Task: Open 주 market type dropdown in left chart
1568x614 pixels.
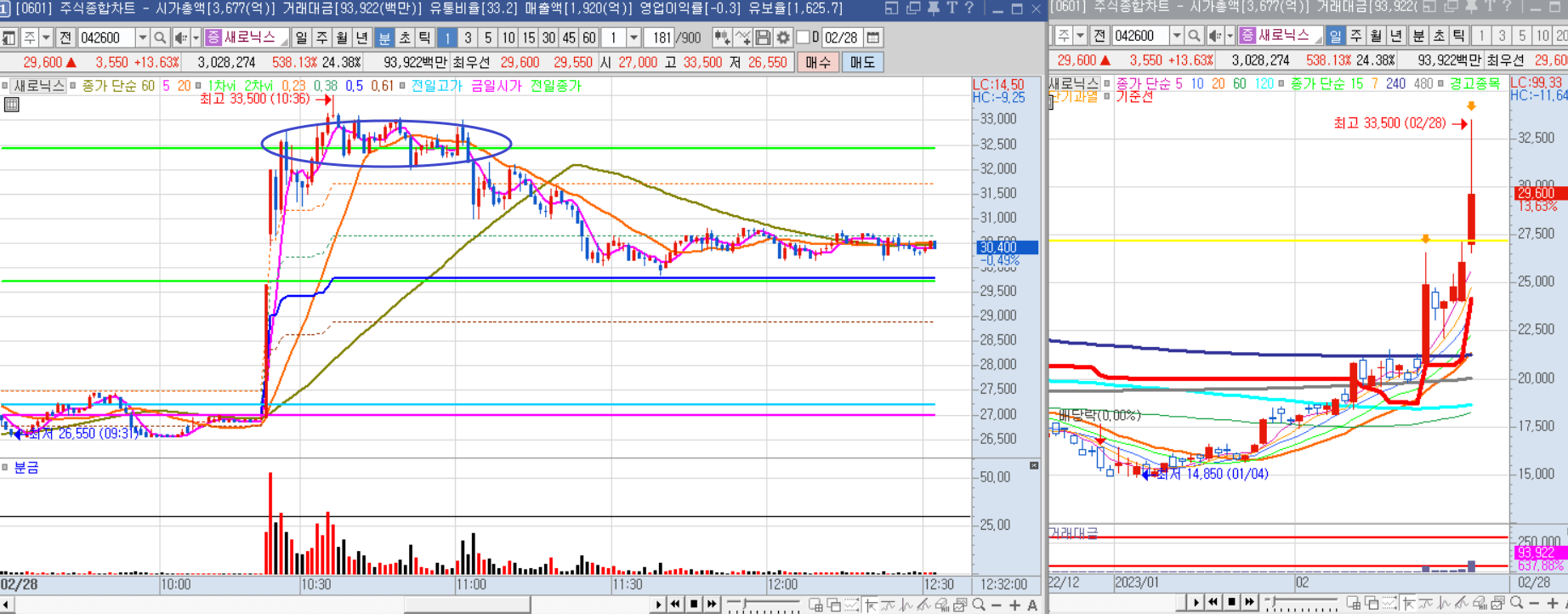Action: click(x=46, y=38)
